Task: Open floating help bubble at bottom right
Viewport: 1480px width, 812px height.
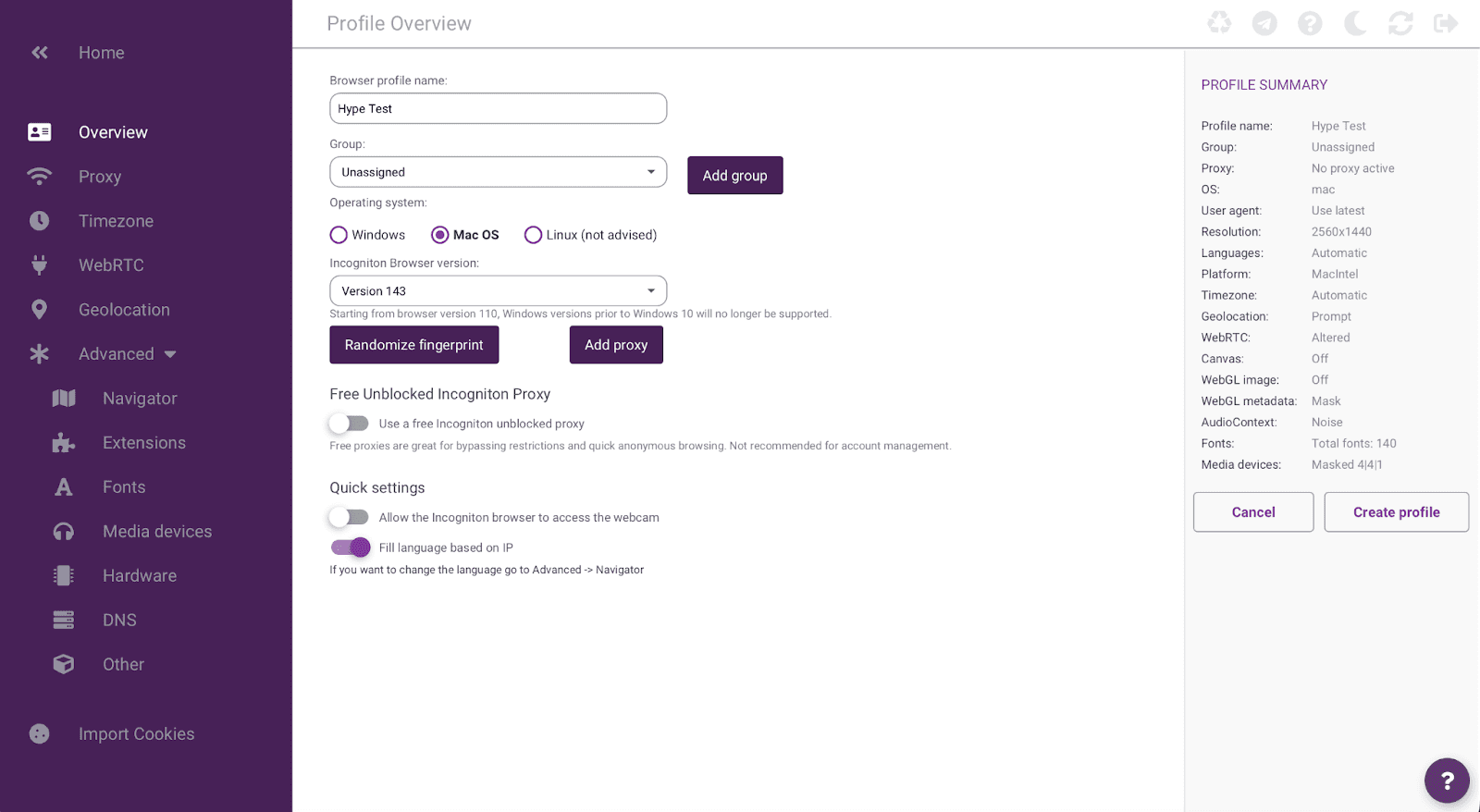Action: pyautogui.click(x=1447, y=781)
